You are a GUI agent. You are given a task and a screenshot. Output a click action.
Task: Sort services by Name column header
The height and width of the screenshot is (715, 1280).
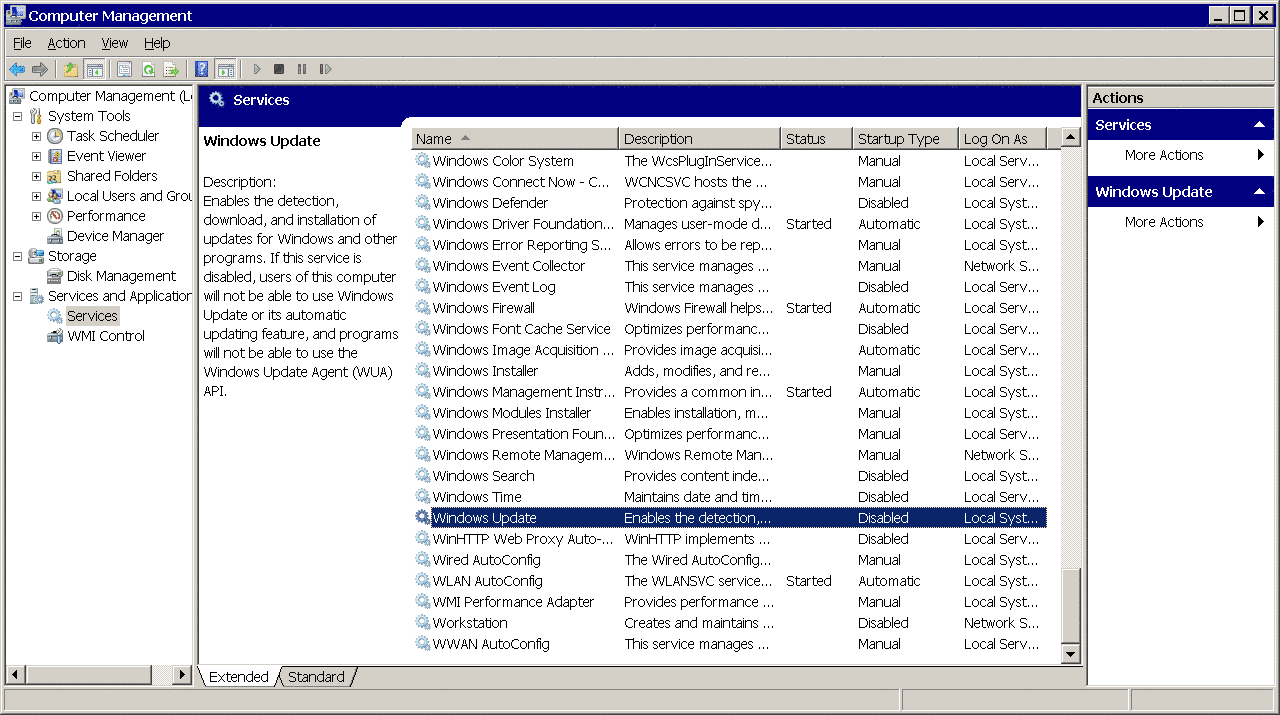[515, 139]
